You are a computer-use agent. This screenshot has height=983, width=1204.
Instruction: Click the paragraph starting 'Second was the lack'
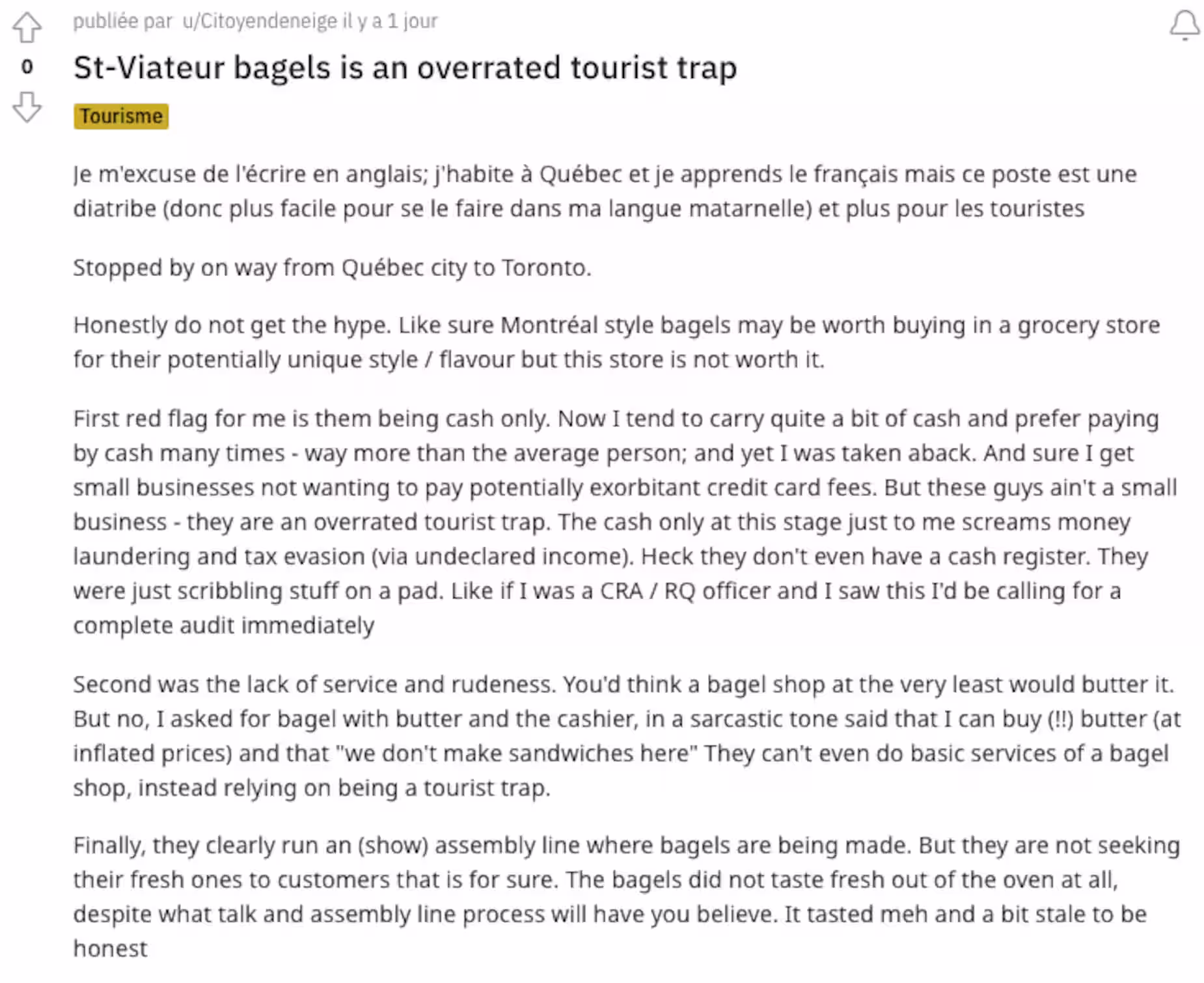pos(627,736)
